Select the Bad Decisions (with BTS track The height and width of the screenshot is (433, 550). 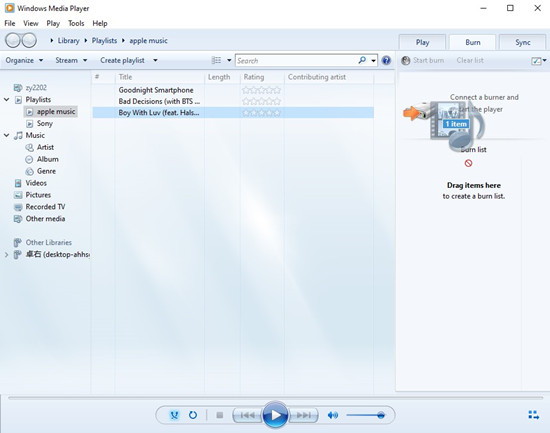(233, 101)
